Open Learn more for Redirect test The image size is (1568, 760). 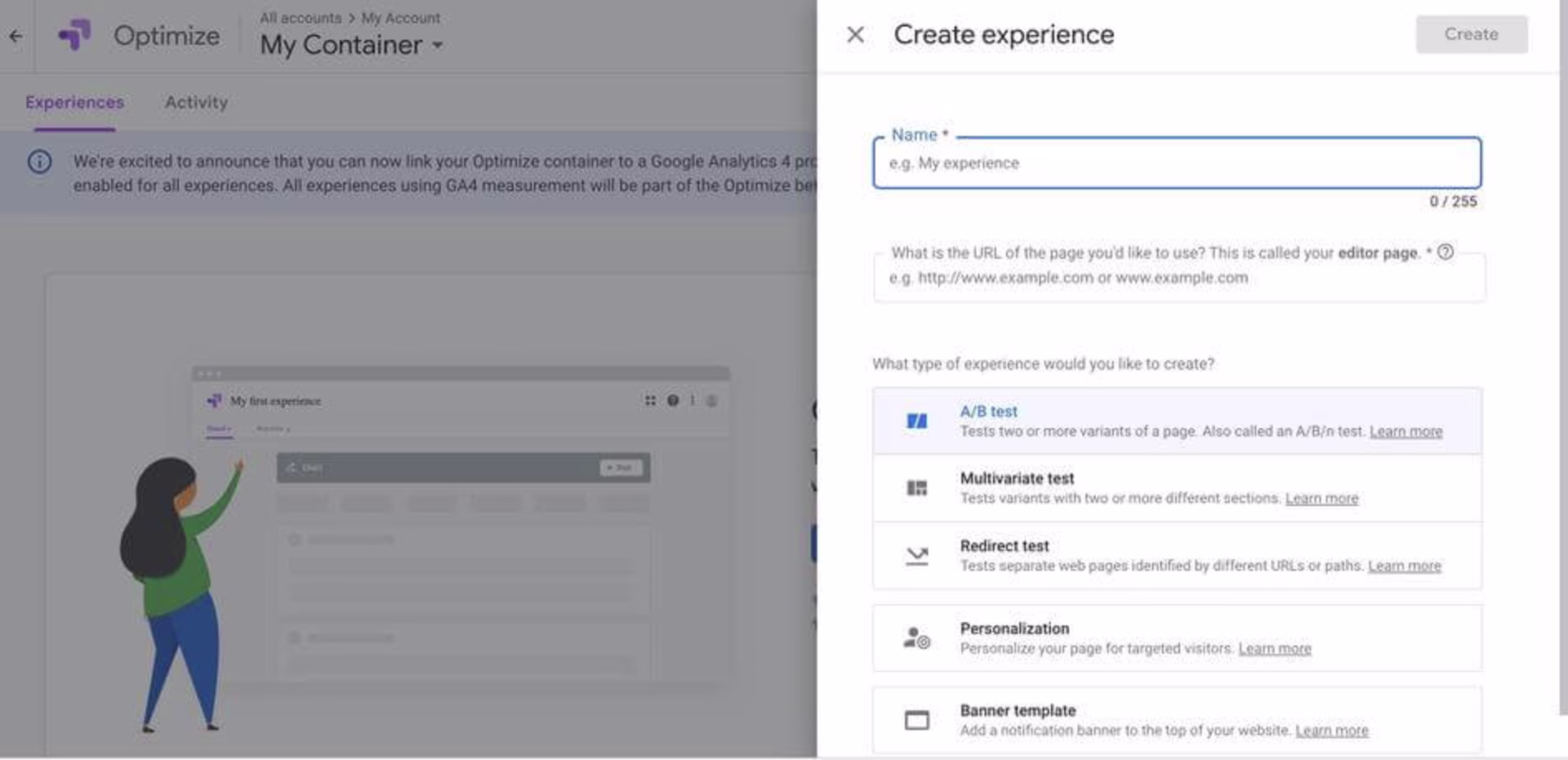[x=1405, y=566]
